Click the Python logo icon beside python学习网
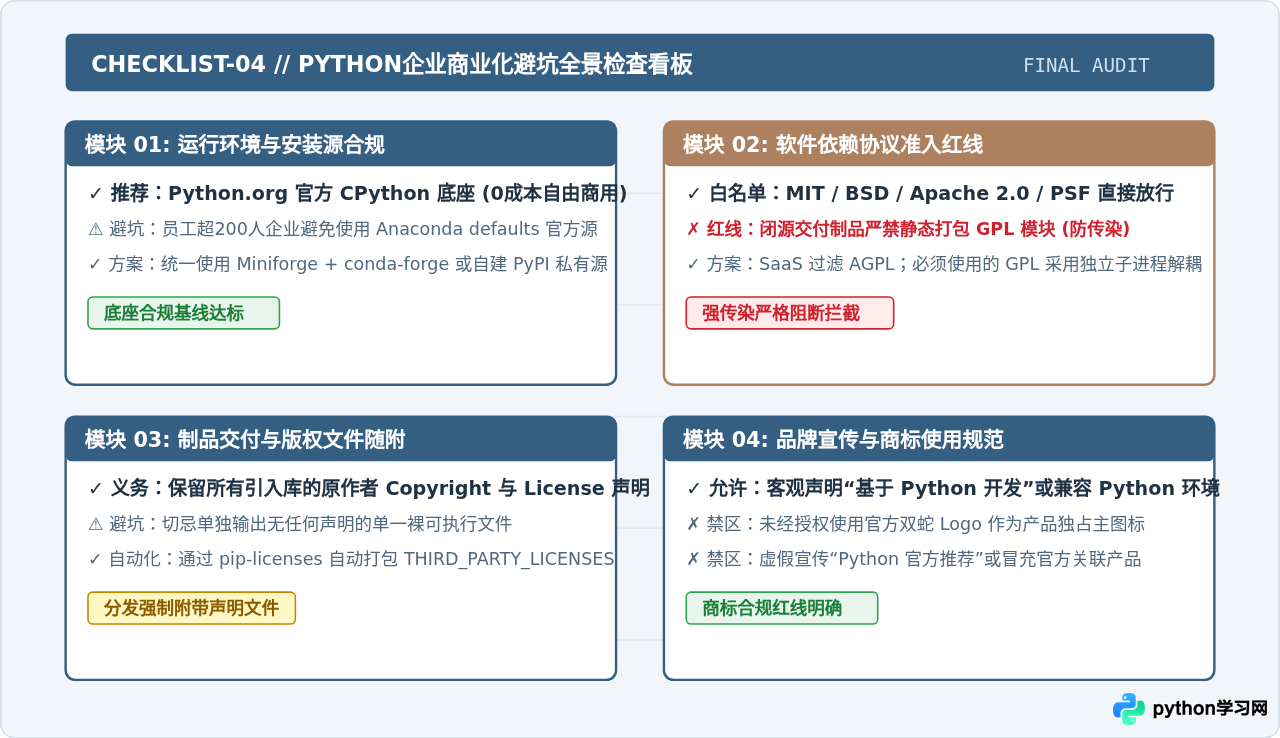Screen dimensions: 1280x738 (1129, 709)
